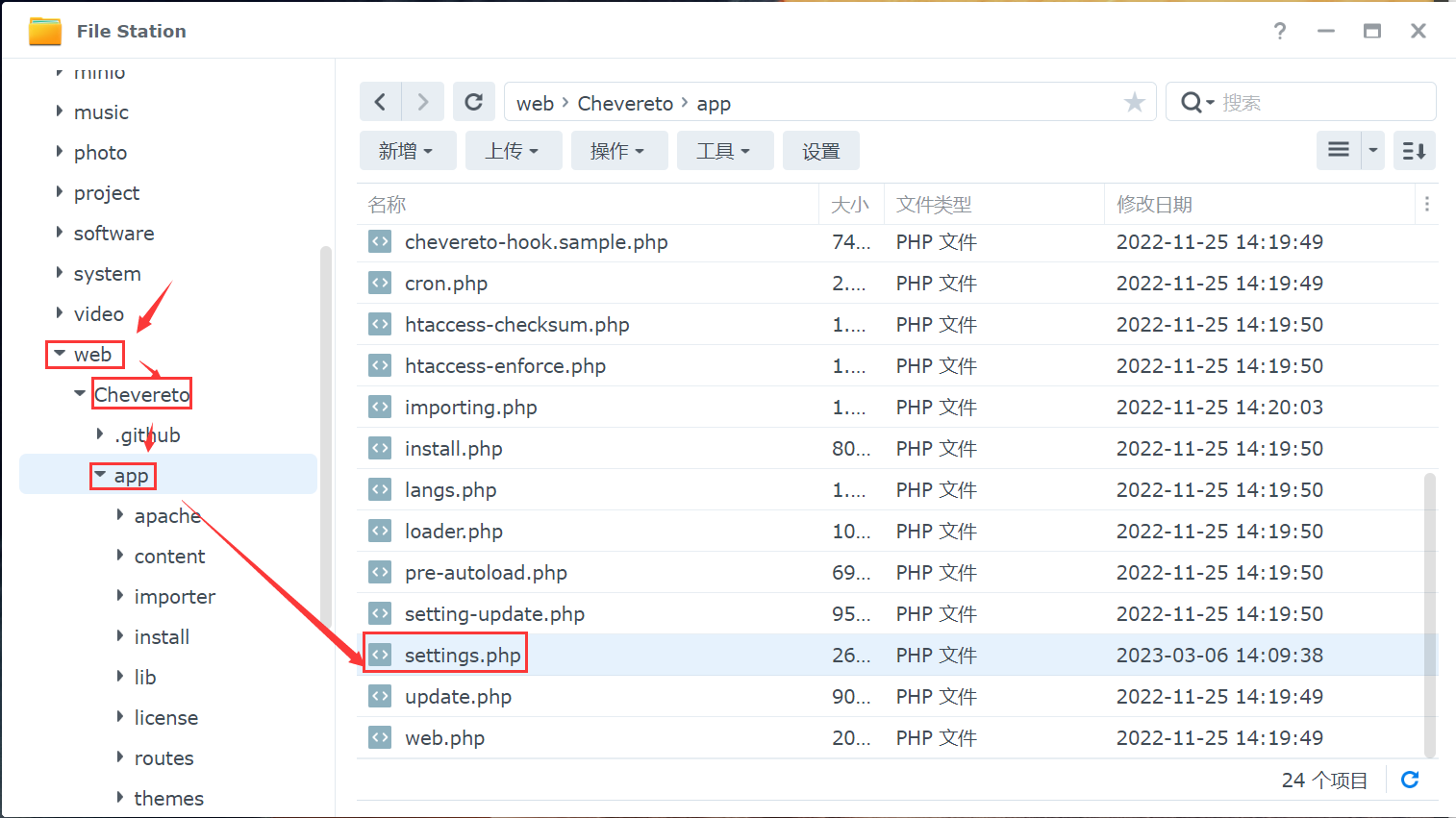Click file icon of htaccess-enforce.php
The image size is (1456, 818).
[380, 365]
